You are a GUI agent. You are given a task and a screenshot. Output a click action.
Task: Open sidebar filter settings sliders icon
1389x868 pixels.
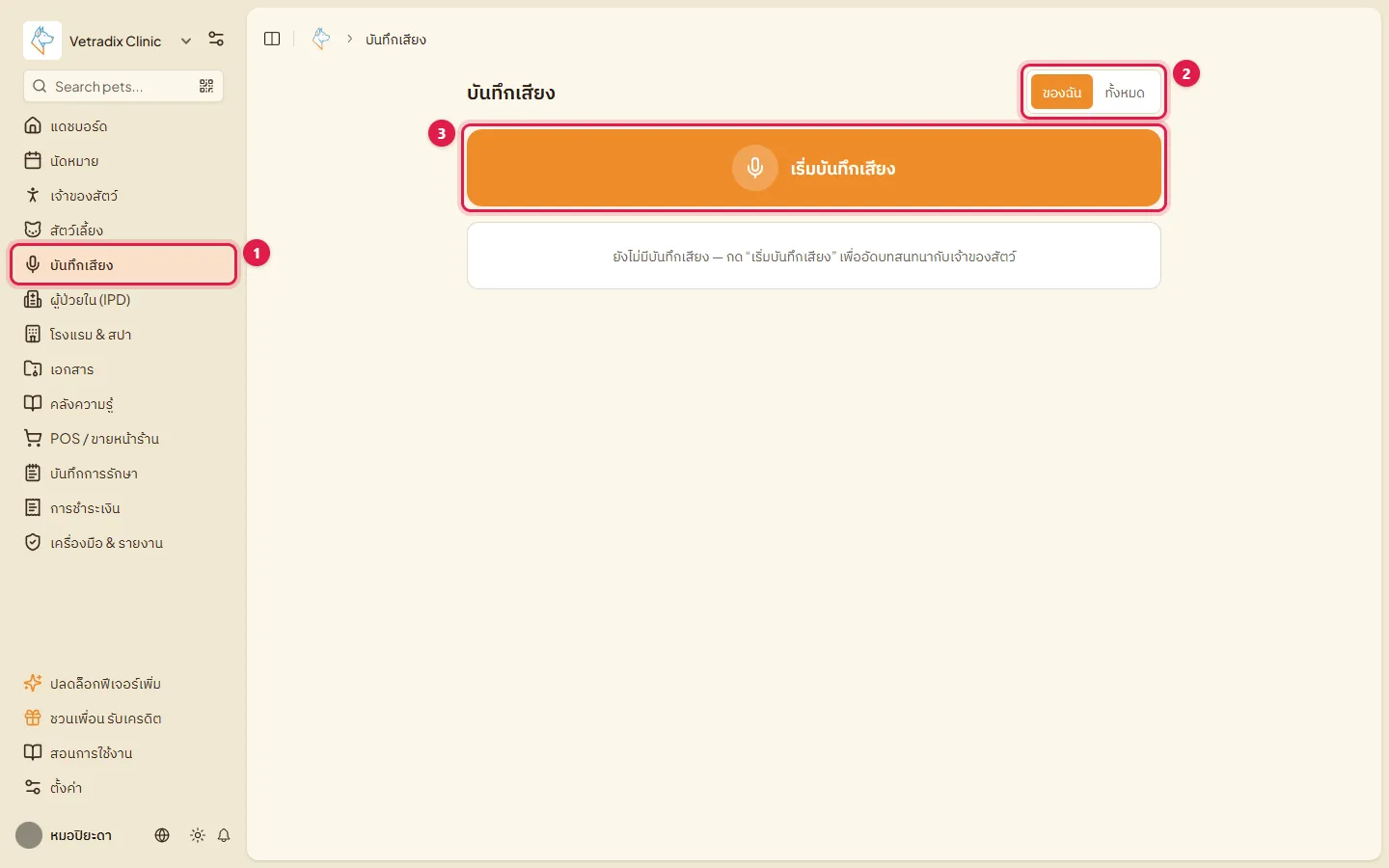[x=216, y=40]
